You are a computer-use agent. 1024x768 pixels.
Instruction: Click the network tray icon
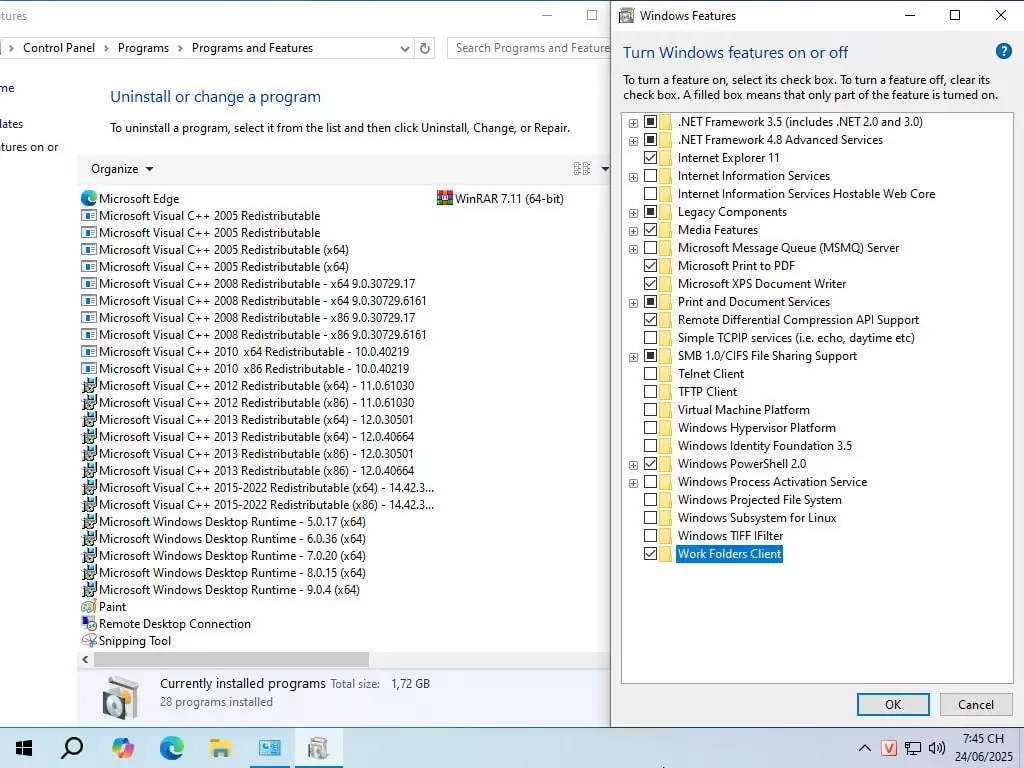click(x=913, y=748)
